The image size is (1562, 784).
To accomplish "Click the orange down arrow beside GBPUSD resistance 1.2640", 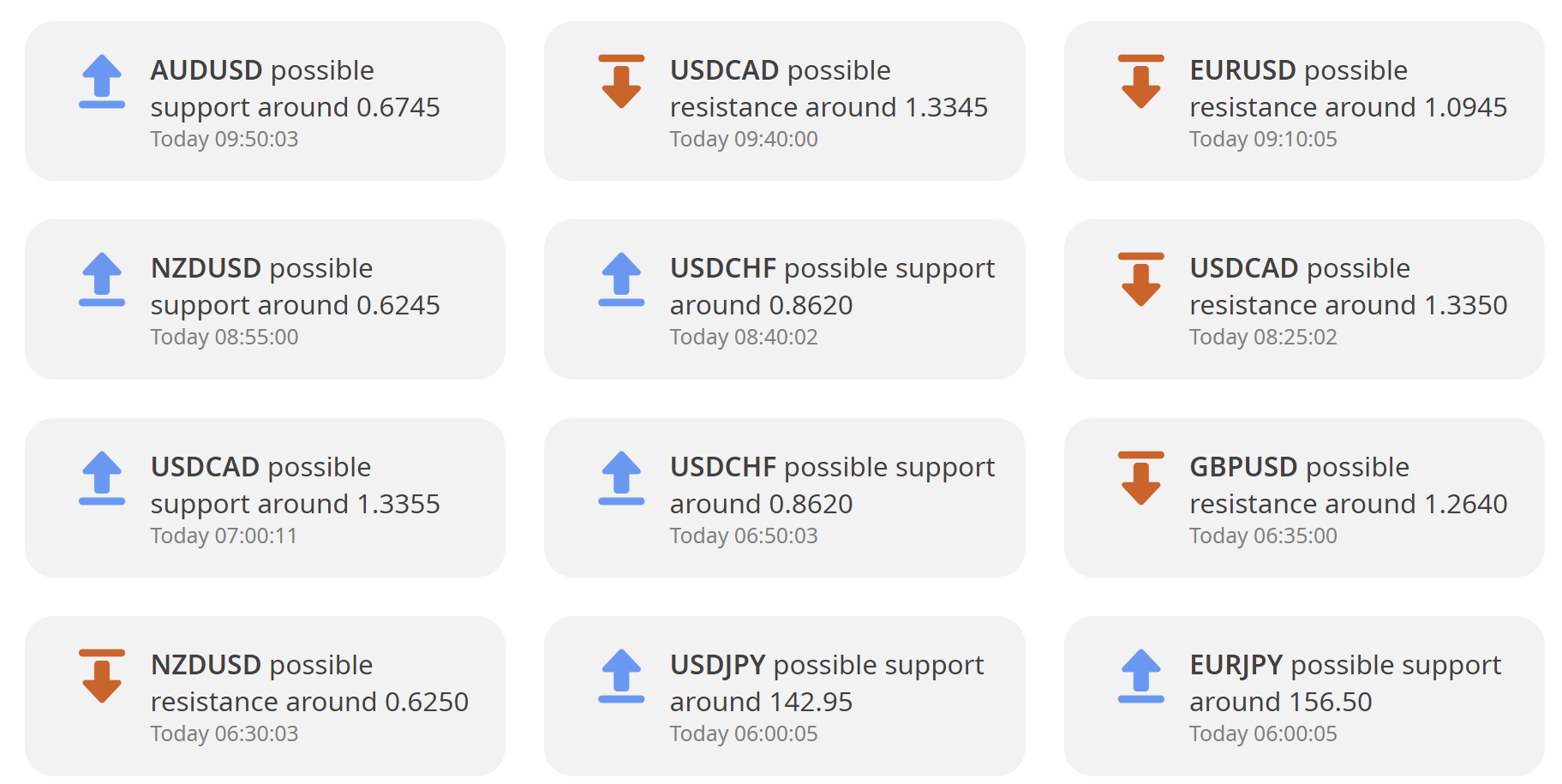I will [x=1140, y=478].
